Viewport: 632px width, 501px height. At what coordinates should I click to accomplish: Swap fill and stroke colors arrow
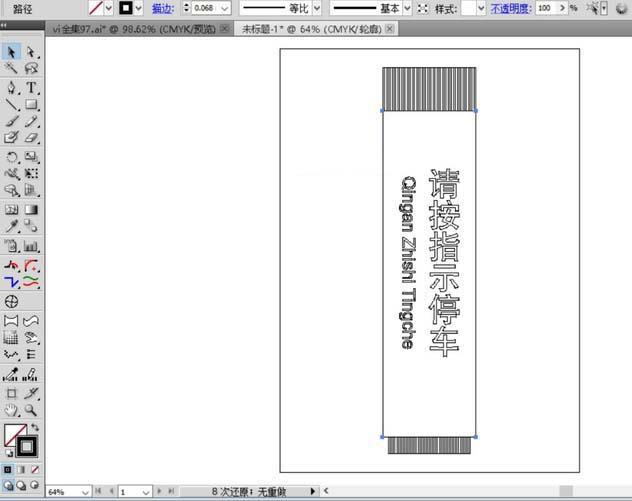pyautogui.click(x=35, y=427)
